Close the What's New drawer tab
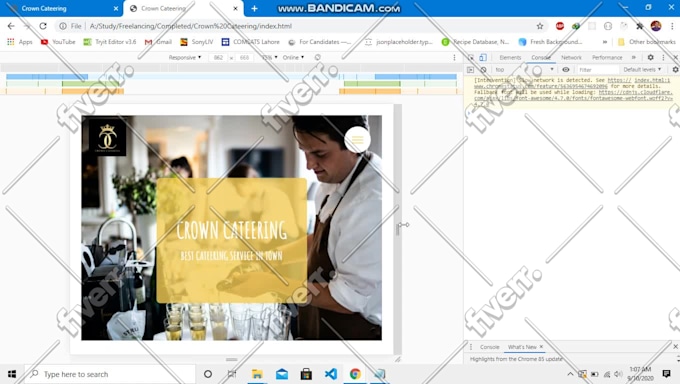 click(541, 347)
